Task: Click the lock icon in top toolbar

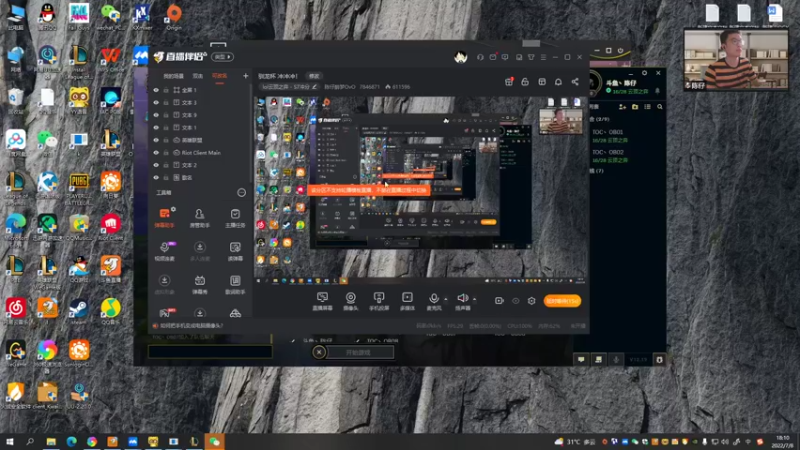Action: [525, 82]
